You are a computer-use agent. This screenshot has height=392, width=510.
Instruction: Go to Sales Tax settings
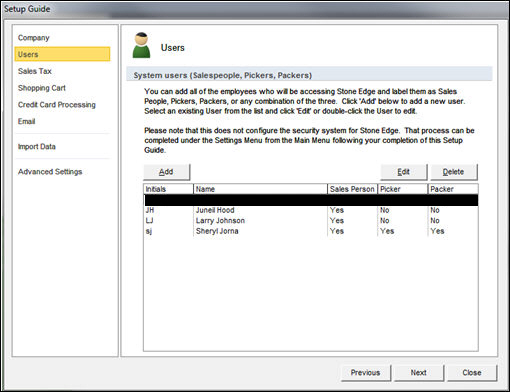[35, 71]
